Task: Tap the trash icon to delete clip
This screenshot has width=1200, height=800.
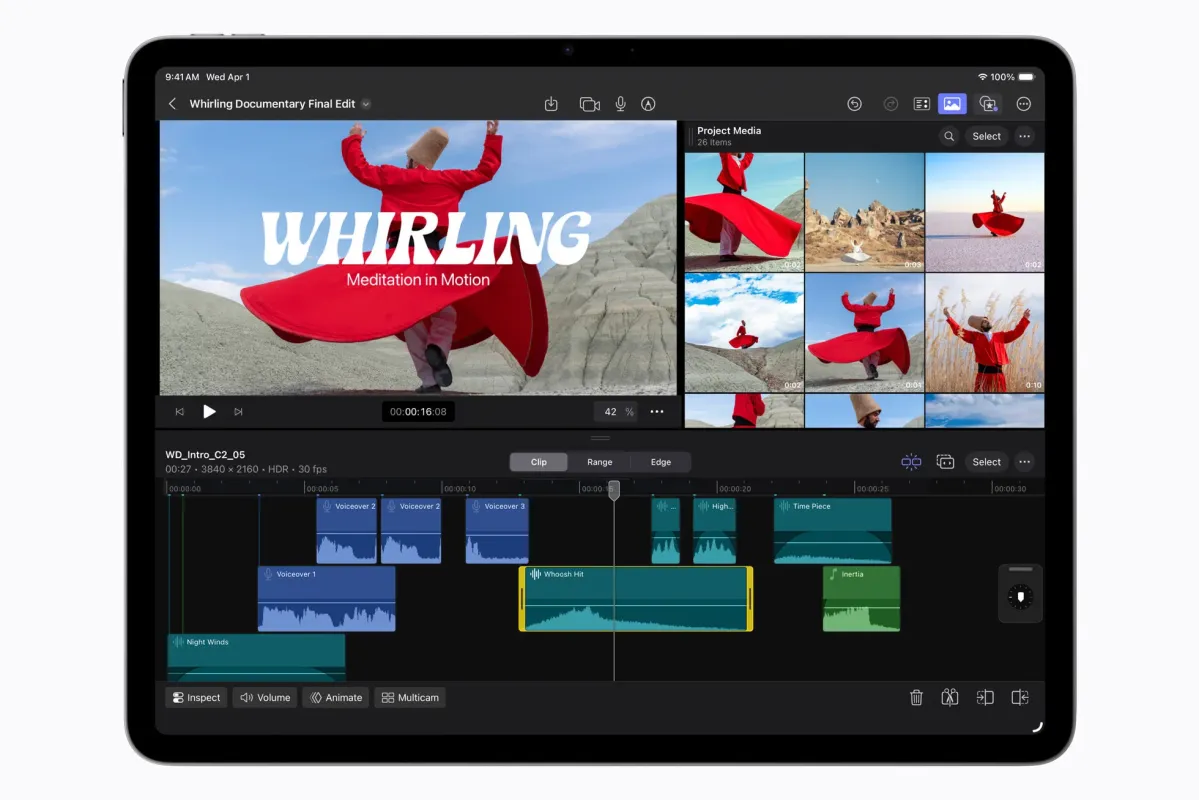Action: point(917,697)
